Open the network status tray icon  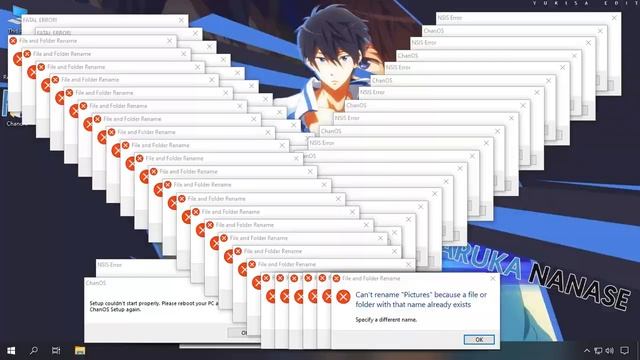point(598,351)
